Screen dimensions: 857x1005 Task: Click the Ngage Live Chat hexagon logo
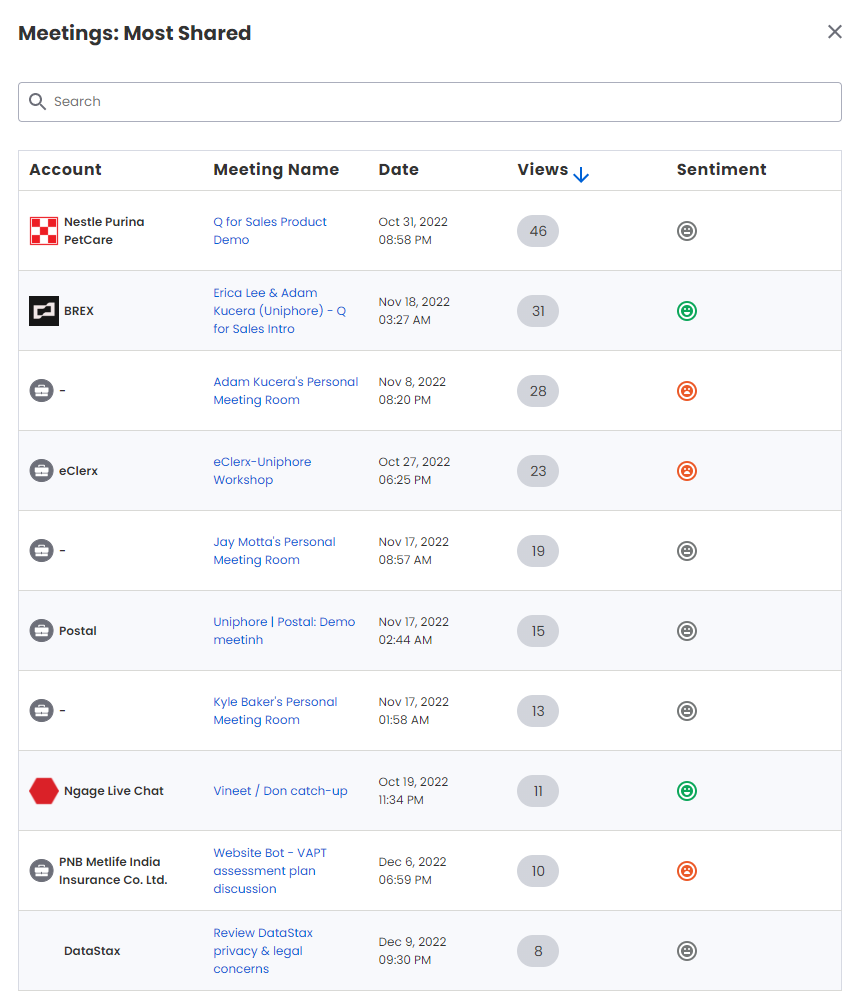pyautogui.click(x=44, y=791)
